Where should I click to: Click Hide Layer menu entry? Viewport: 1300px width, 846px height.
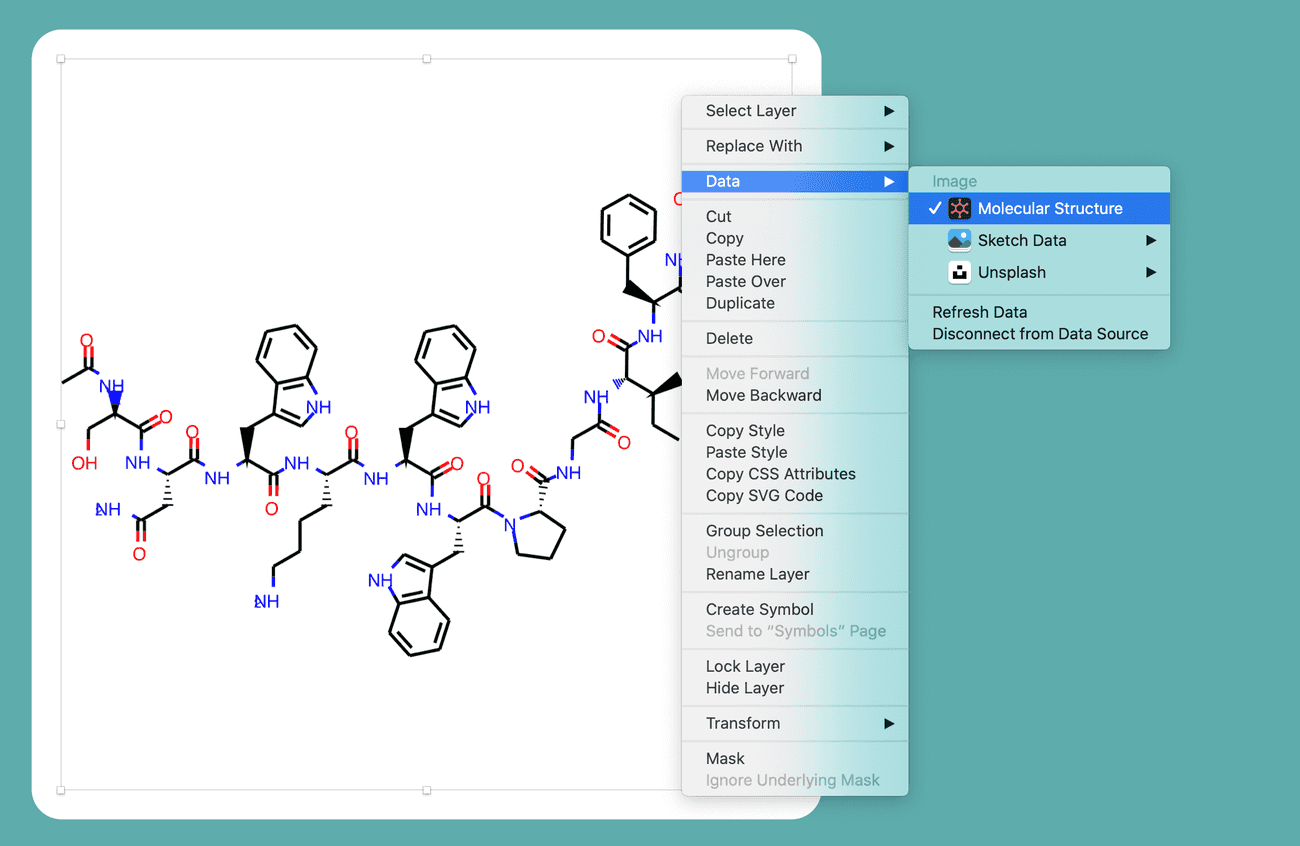744,688
